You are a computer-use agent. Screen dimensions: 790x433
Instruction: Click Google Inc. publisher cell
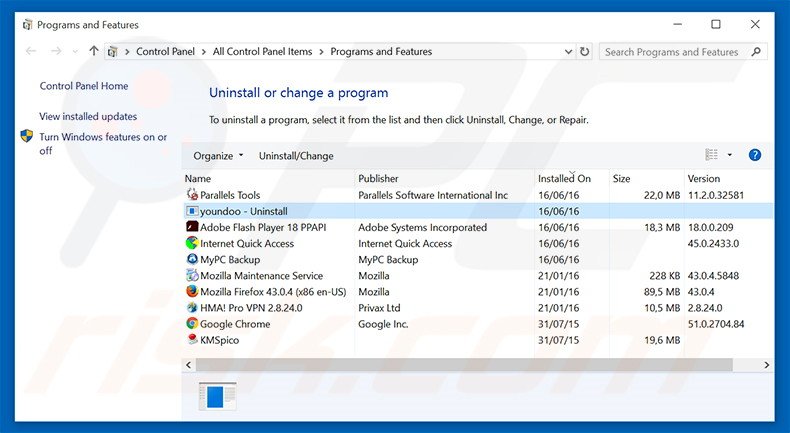(383, 324)
